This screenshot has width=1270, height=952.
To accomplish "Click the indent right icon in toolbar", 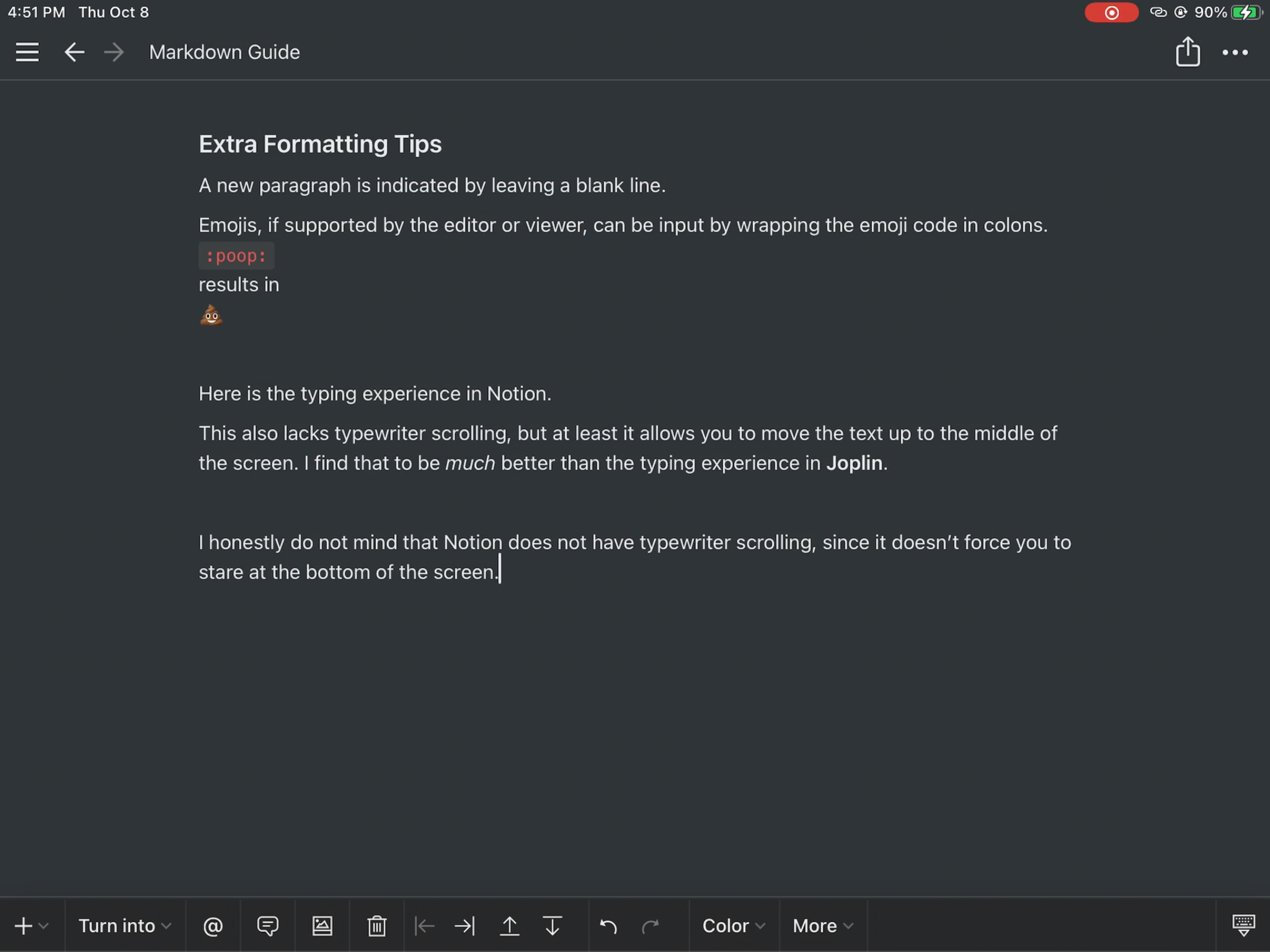I will tap(464, 925).
